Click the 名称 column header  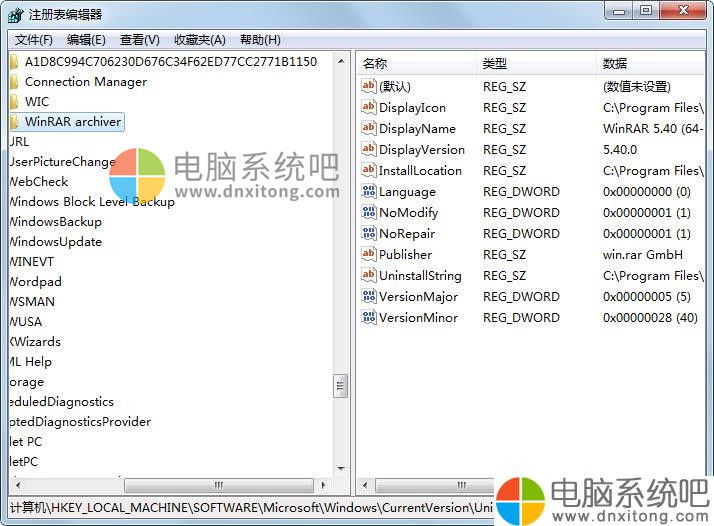(416, 63)
